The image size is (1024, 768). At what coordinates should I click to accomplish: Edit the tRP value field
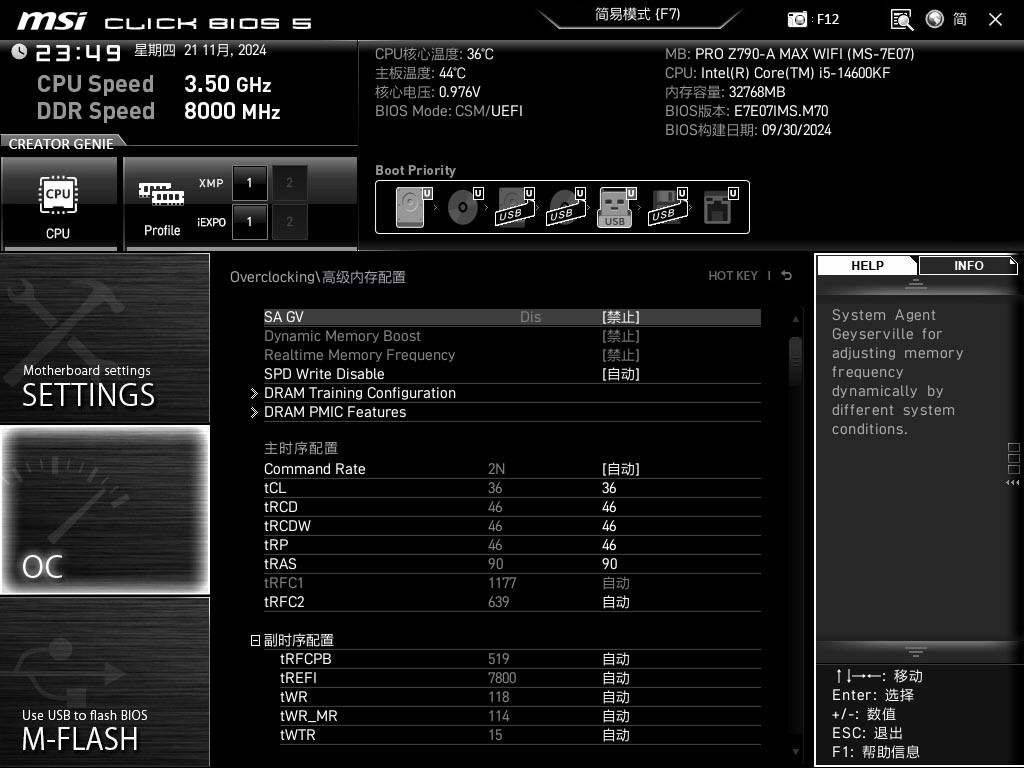pyautogui.click(x=609, y=545)
